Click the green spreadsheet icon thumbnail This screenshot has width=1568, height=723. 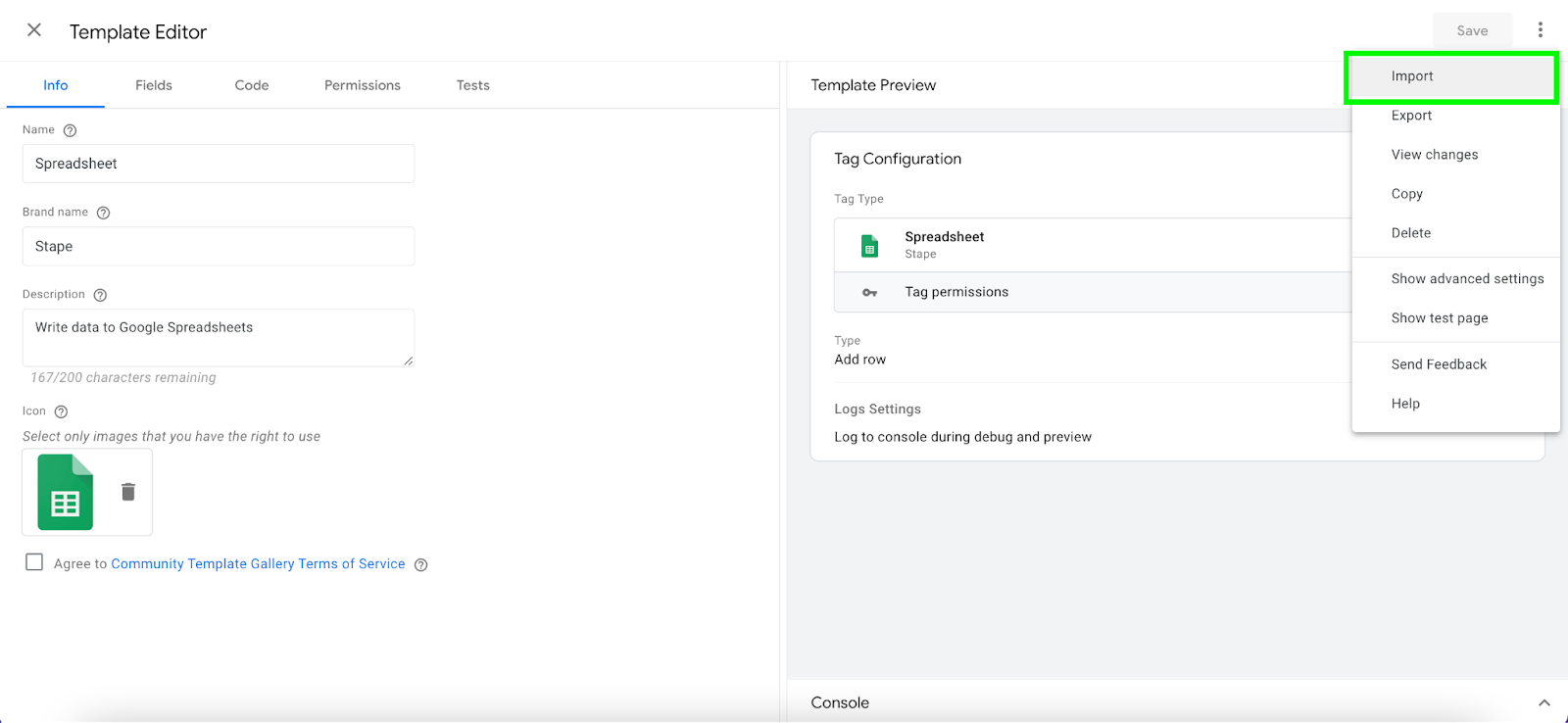[x=66, y=493]
